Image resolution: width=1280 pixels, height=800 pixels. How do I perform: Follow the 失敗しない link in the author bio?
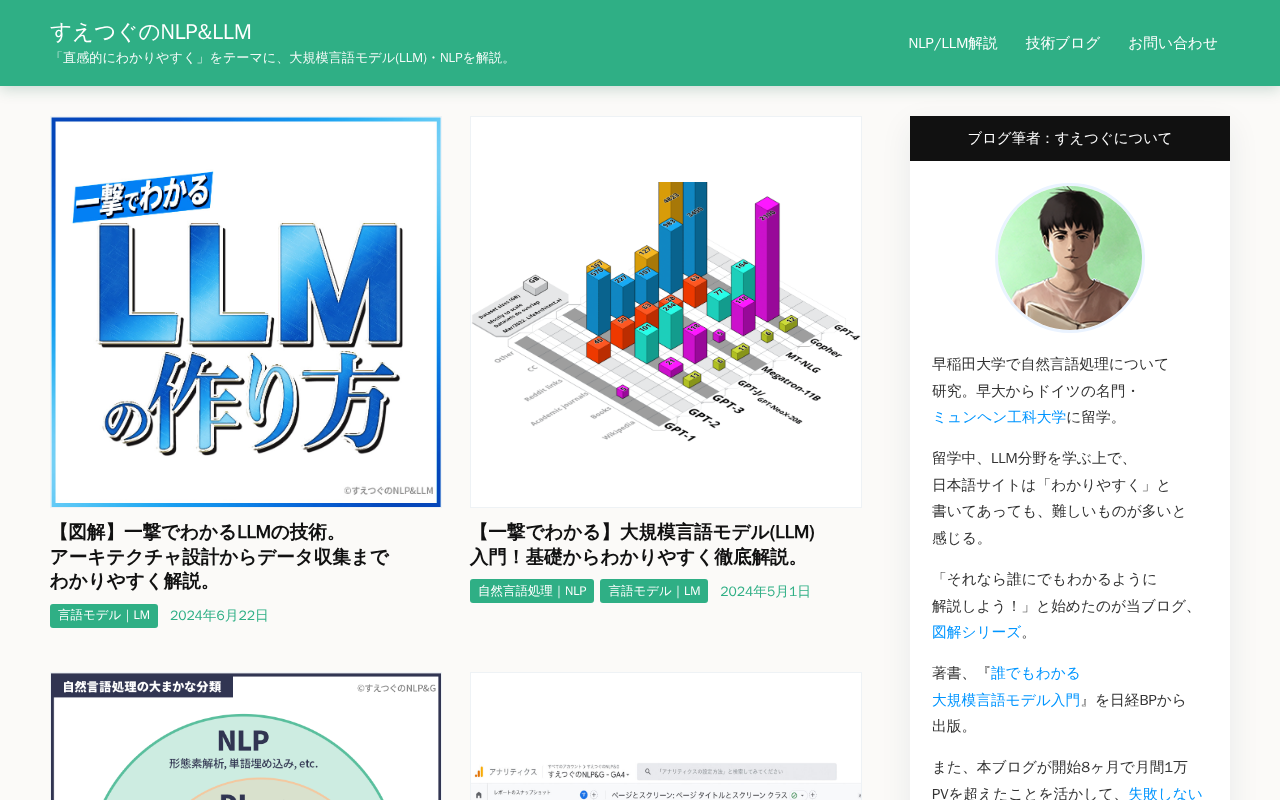coord(1165,794)
